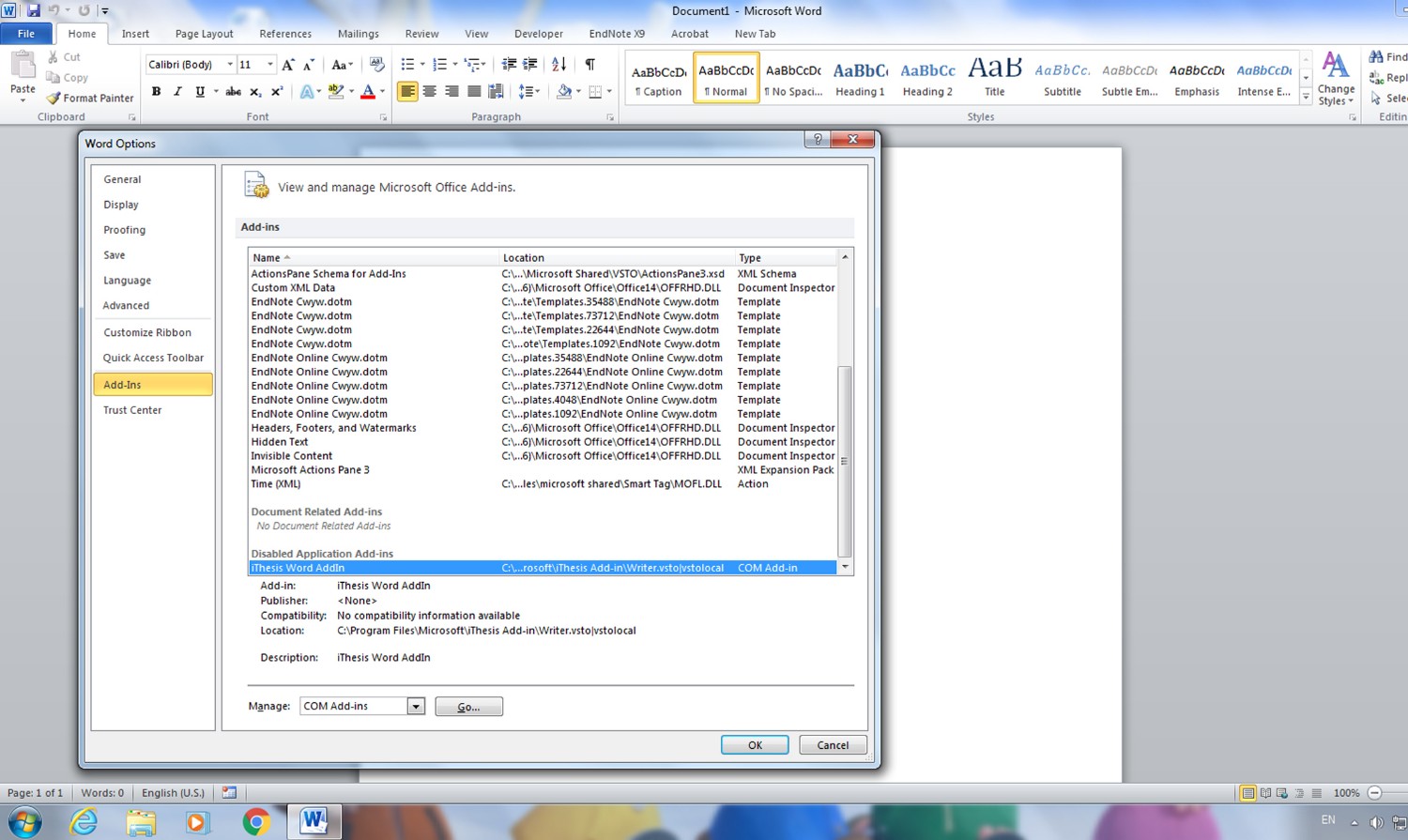Viewport: 1408px width, 840px height.
Task: Click the Grow Font icon
Action: [x=288, y=65]
